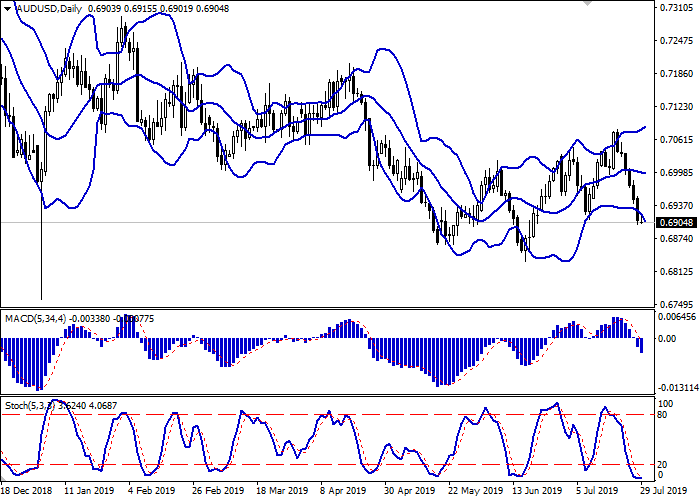Click the 0.69370 price axis label
Viewport: 700px width, 500px height.
point(677,206)
